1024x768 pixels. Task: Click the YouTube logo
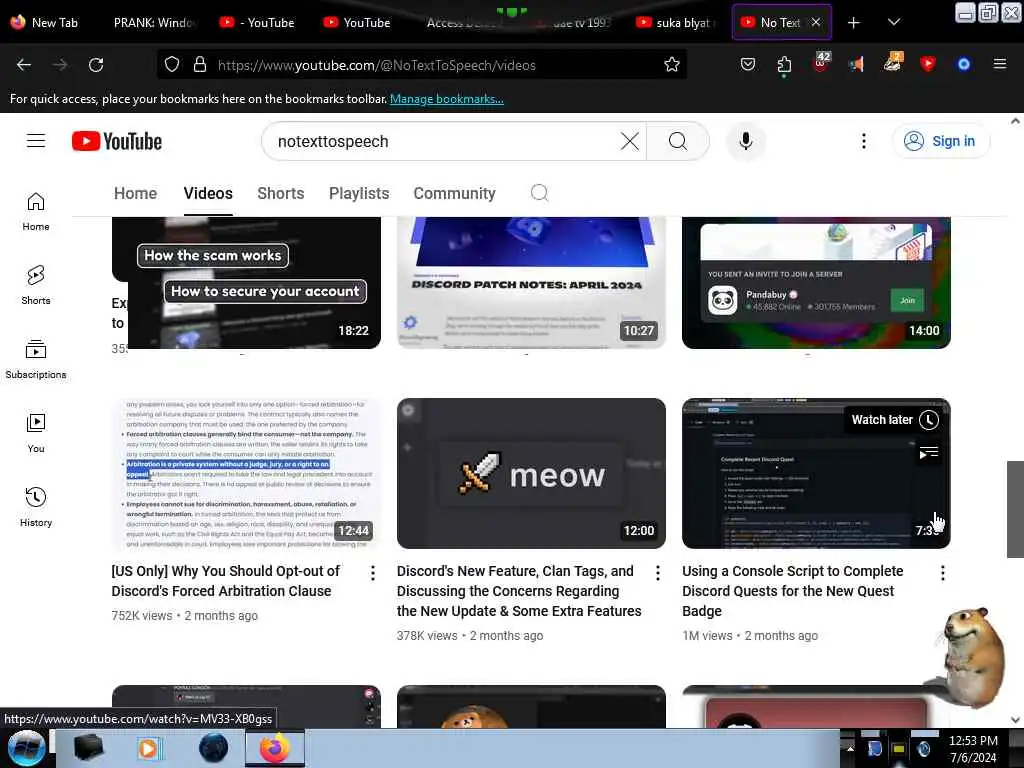pyautogui.click(x=117, y=141)
